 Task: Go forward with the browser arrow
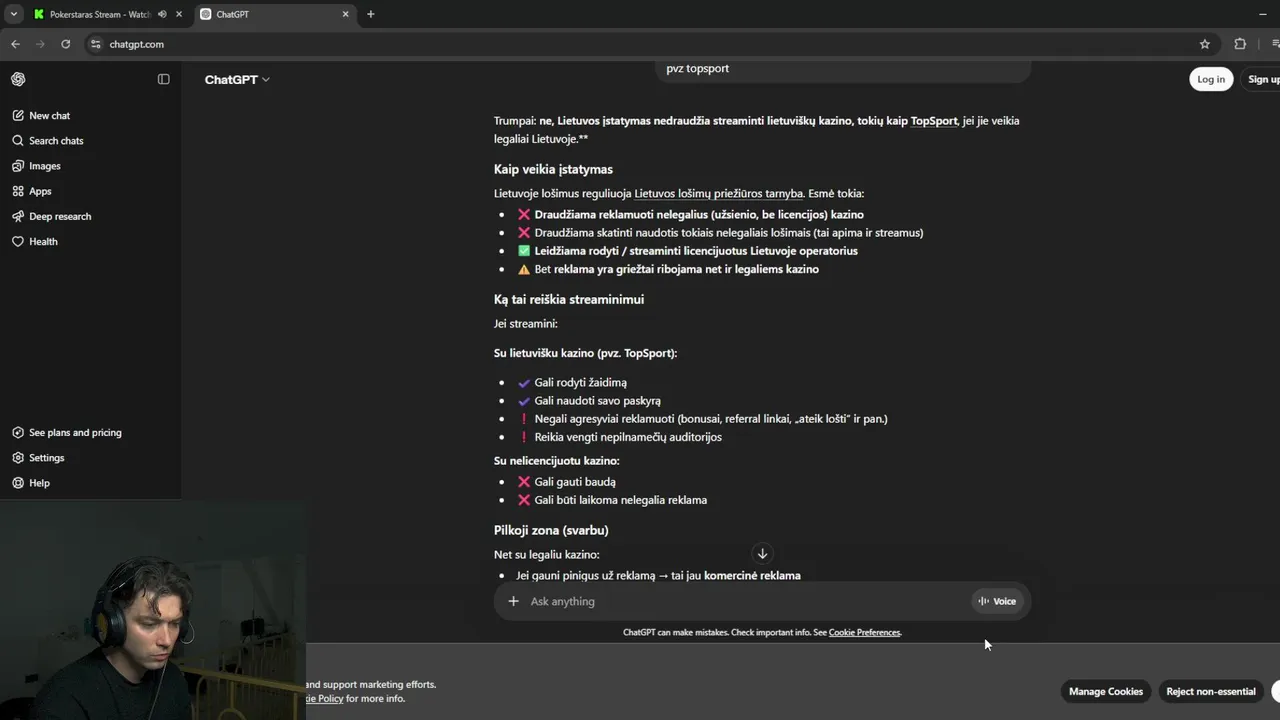click(x=40, y=44)
